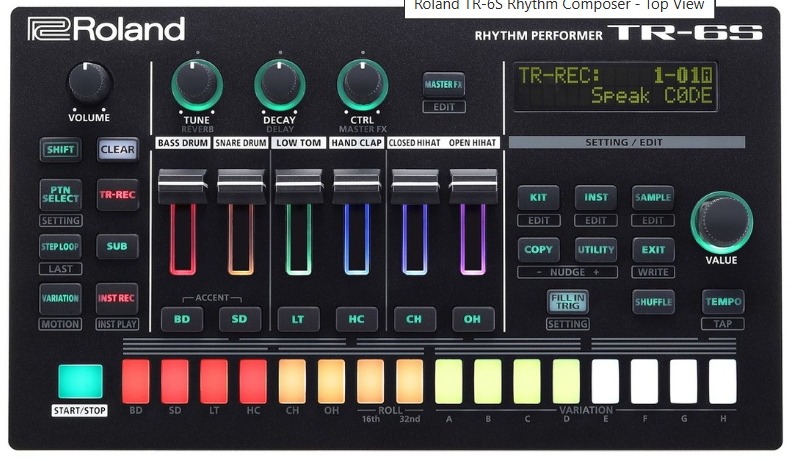Viewport: 792px width, 461px height.
Task: Click the Roland logo
Action: (106, 29)
